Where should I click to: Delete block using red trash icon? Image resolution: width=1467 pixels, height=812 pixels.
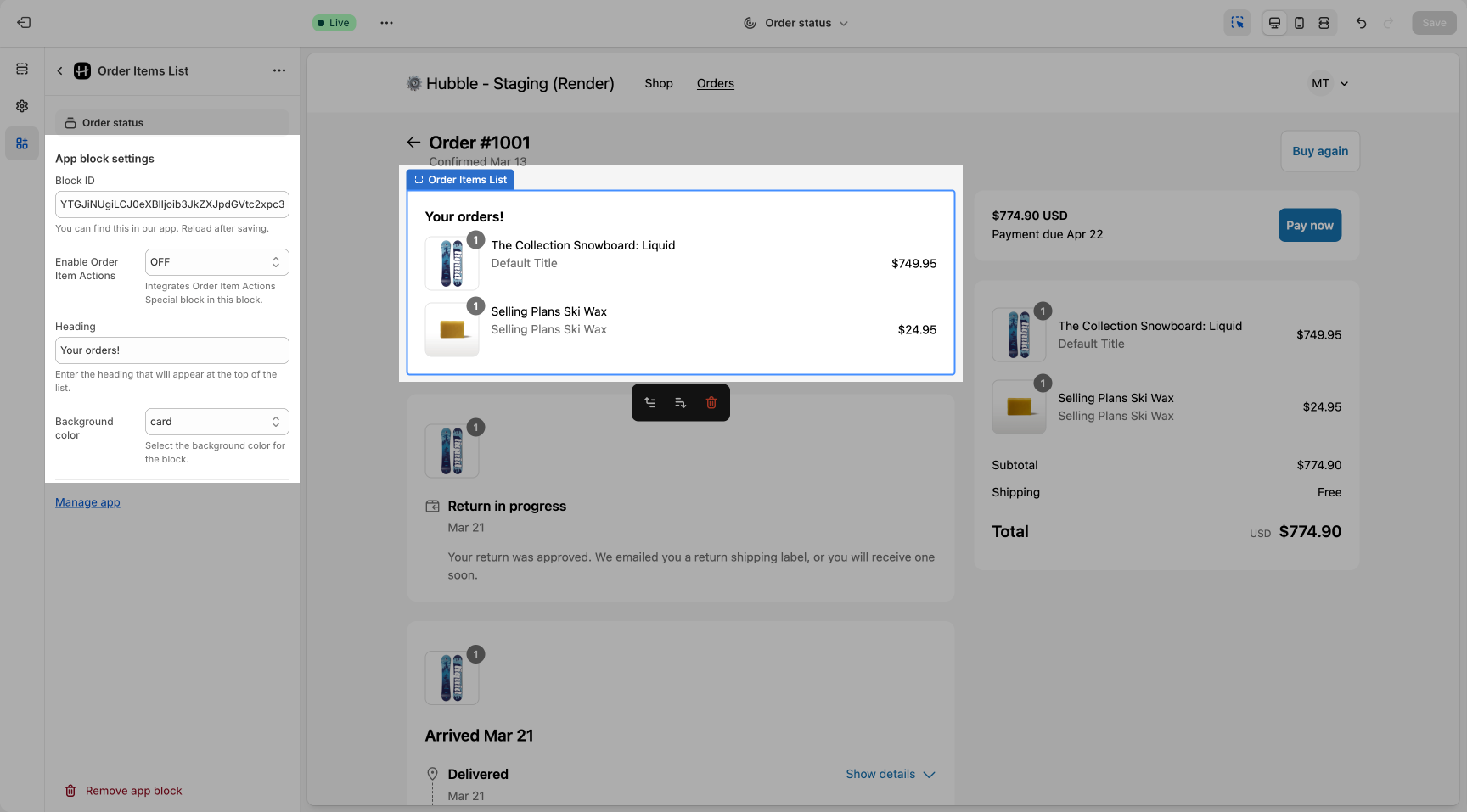[x=711, y=403]
